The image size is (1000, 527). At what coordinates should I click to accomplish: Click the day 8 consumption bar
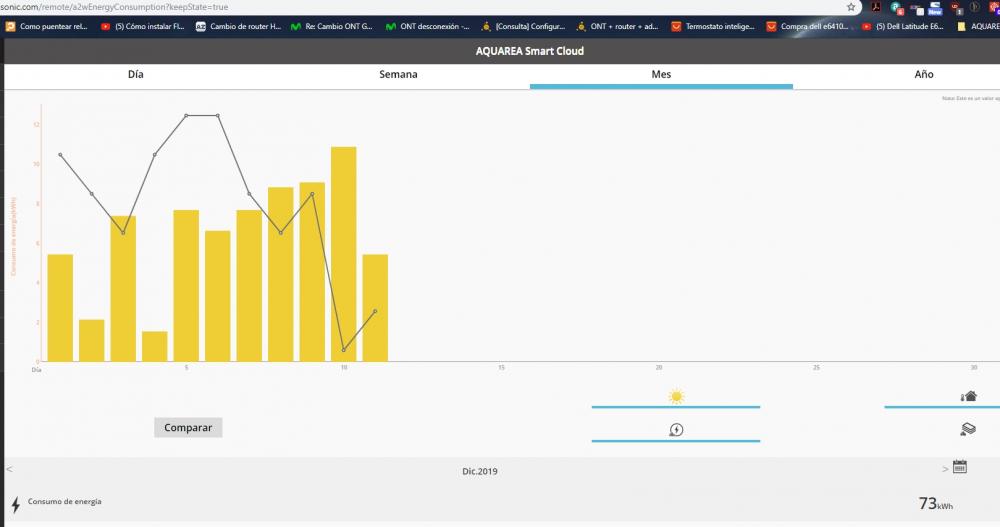281,274
